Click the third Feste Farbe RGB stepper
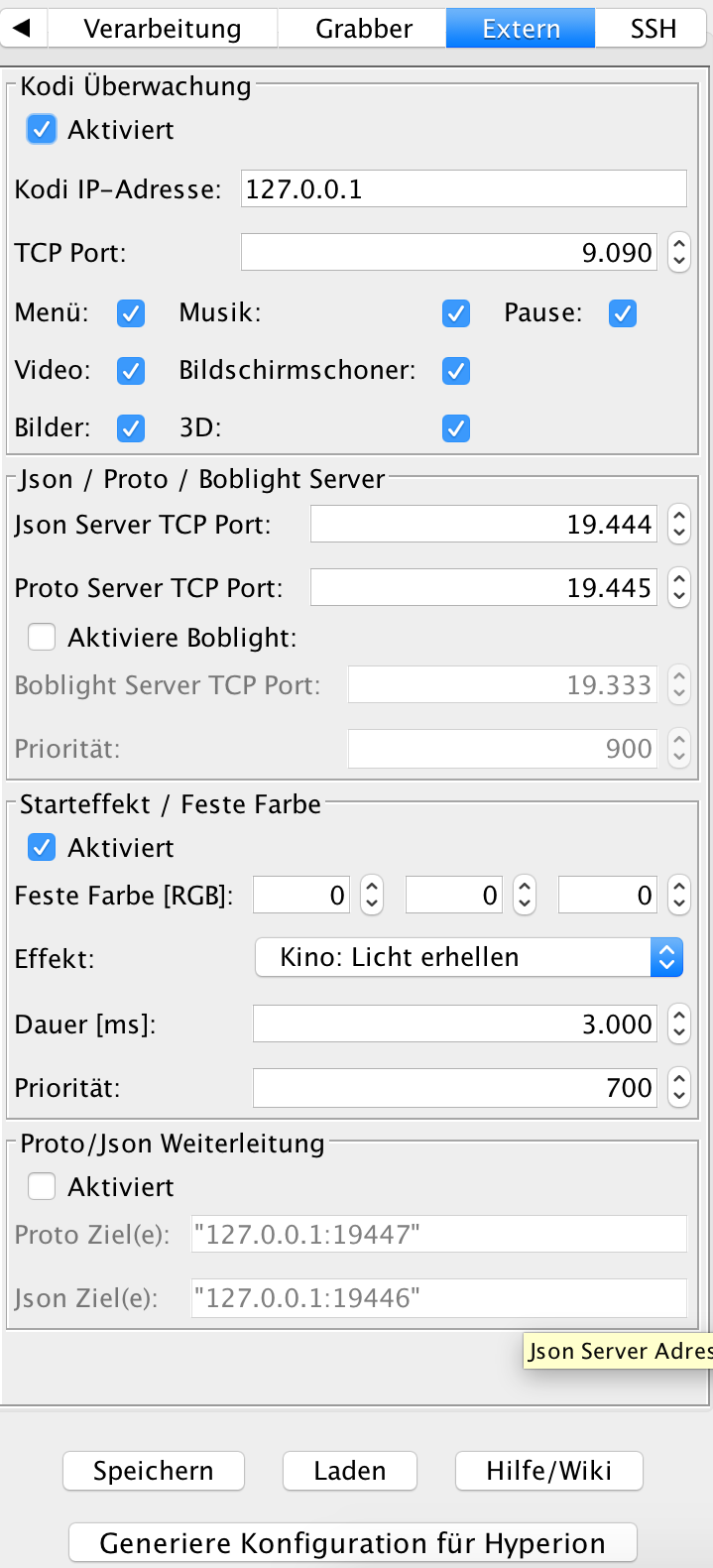This screenshot has height=1568, width=713. (x=678, y=895)
